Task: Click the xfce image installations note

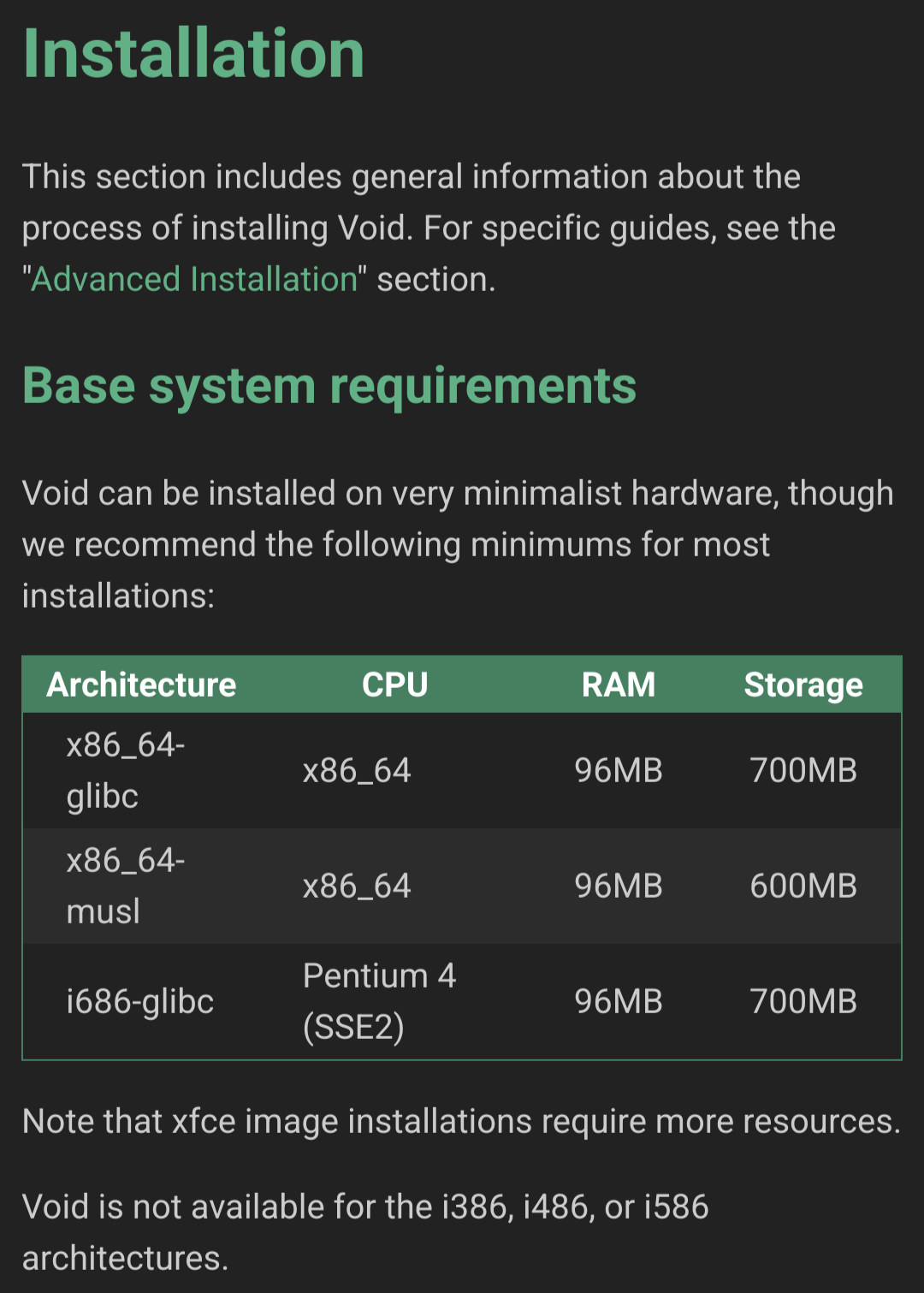Action: [x=461, y=1121]
